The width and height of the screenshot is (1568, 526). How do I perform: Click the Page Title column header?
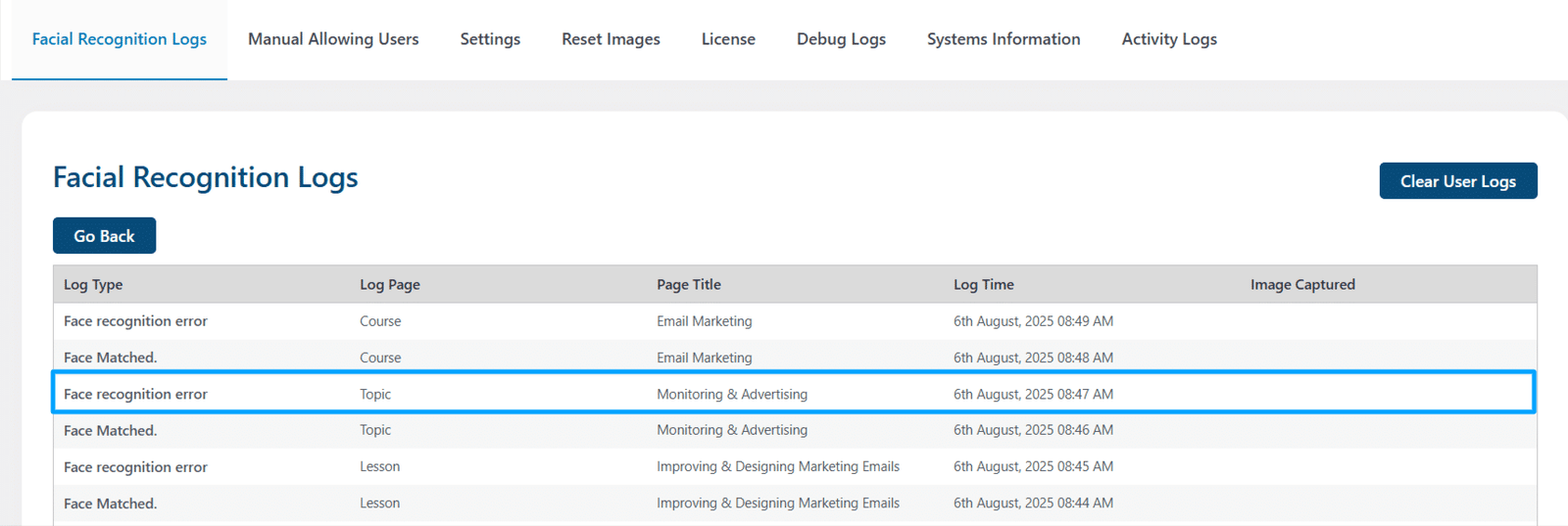689,285
